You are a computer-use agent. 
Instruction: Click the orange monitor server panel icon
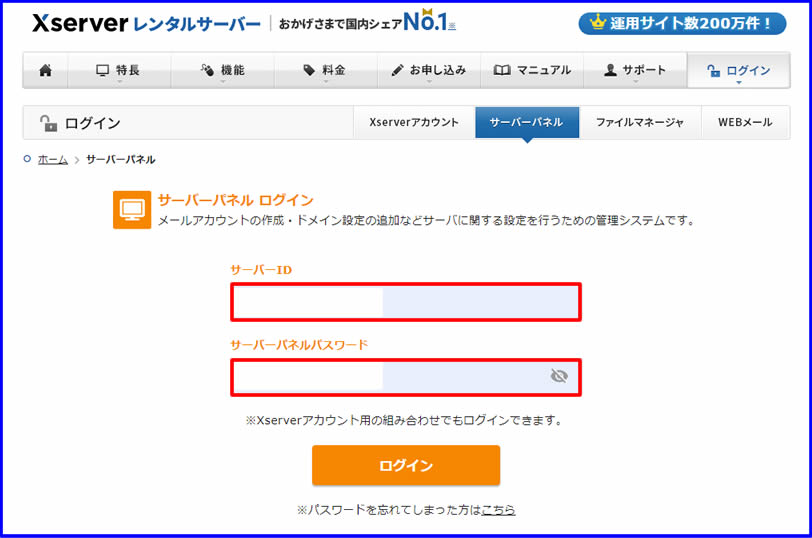132,210
